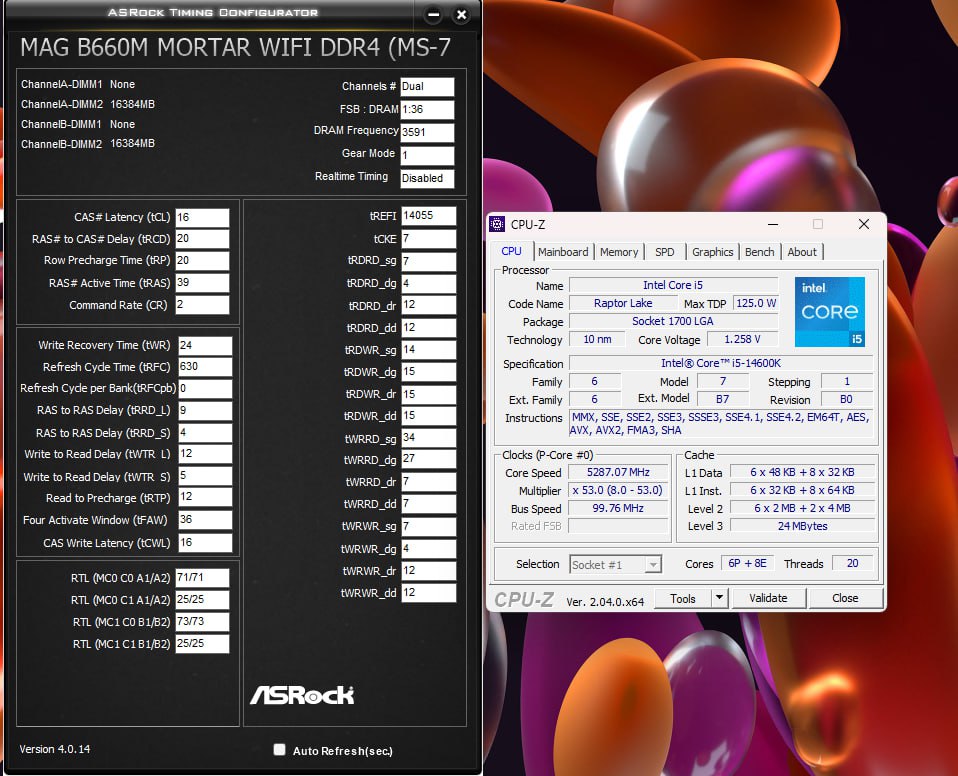Open the Graphics tab in CPU-Z
The image size is (958, 776).
pos(712,252)
